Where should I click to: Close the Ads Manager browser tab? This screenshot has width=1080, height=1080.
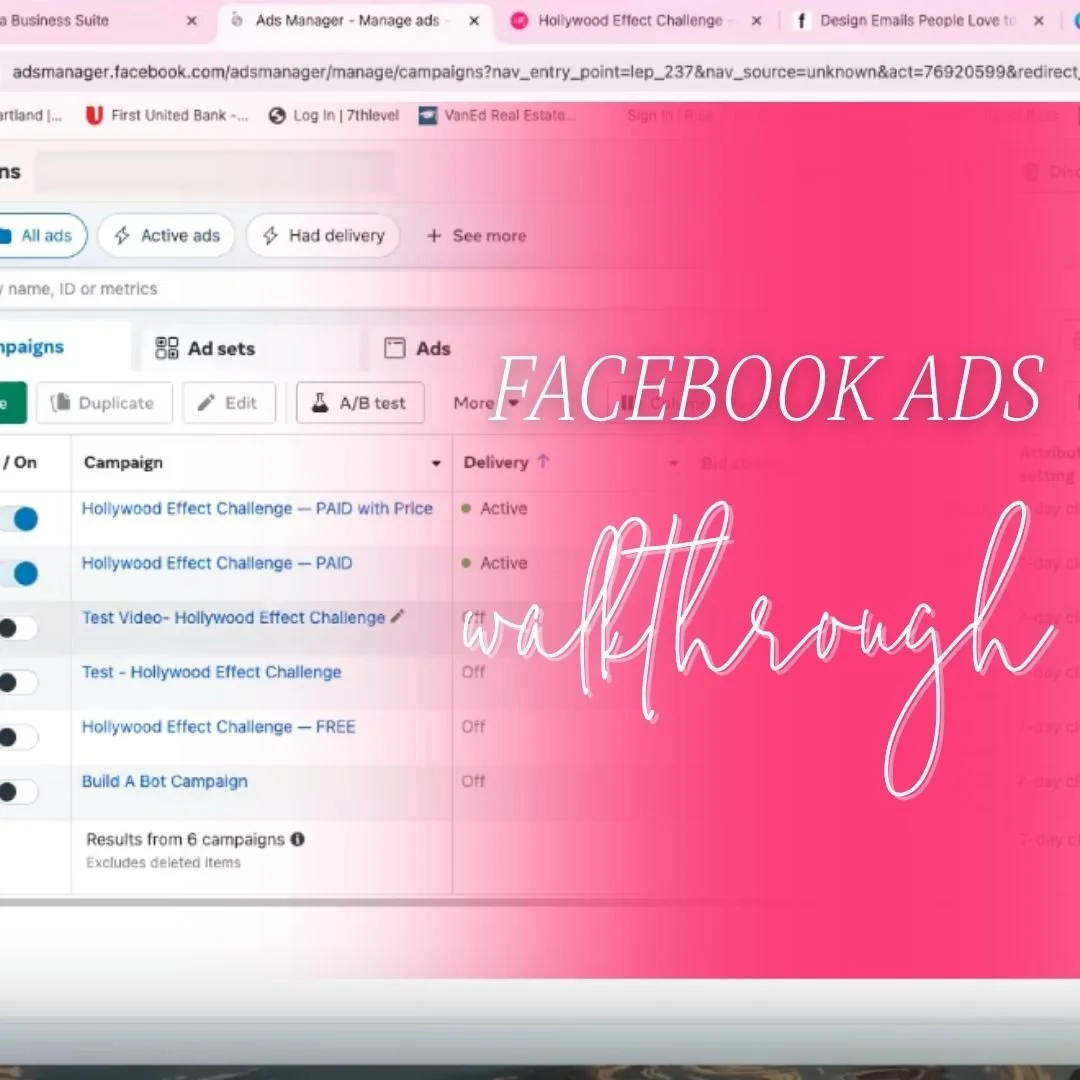click(474, 21)
